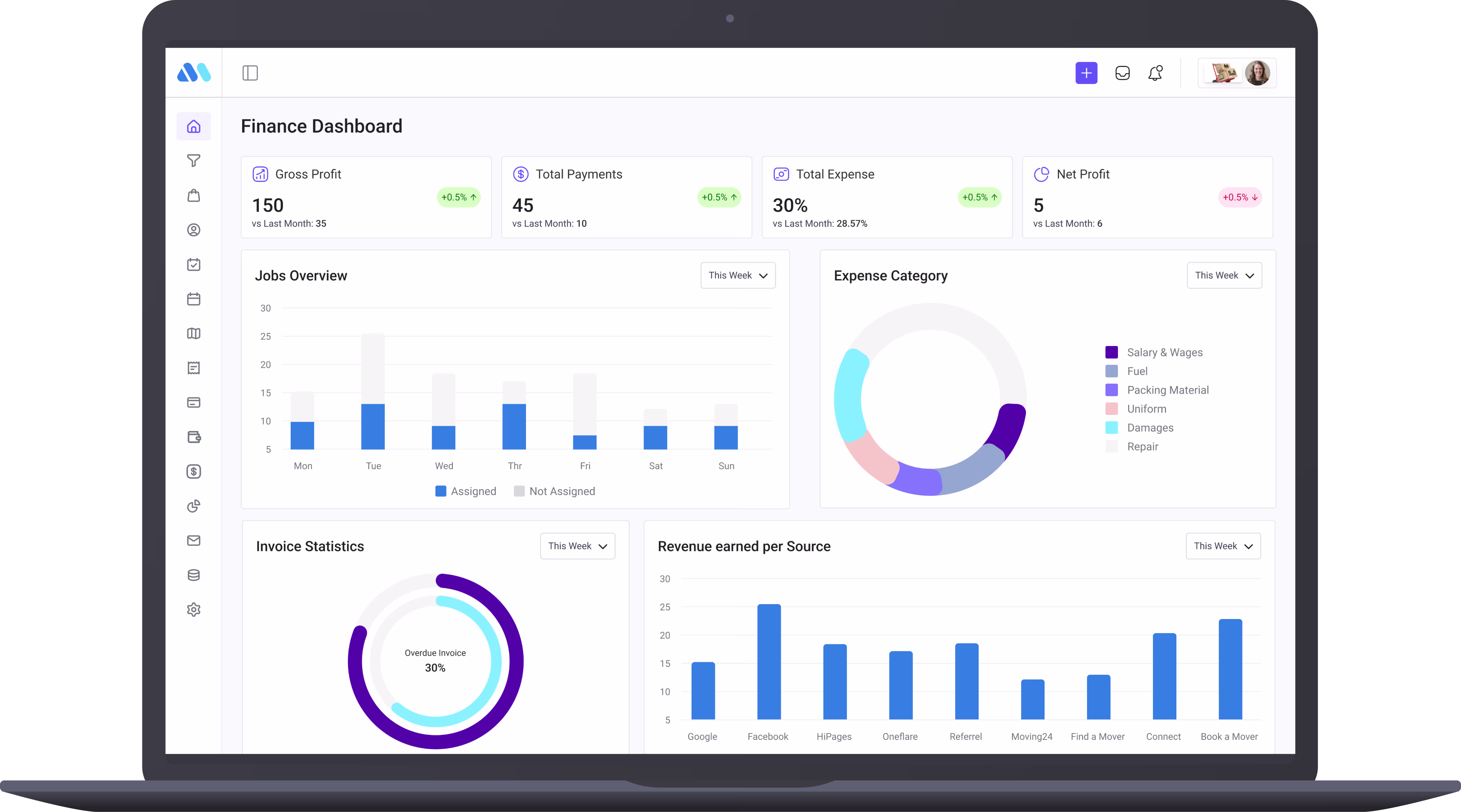Click the map icon in sidebar
The width and height of the screenshot is (1461, 812).
[x=193, y=334]
